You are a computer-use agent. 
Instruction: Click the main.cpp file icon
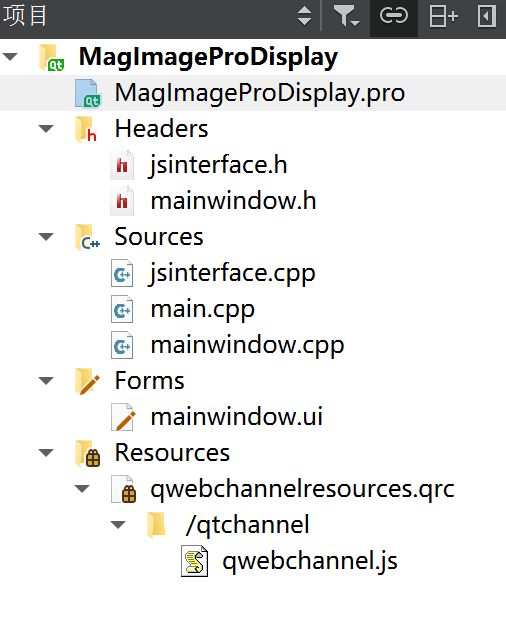pos(122,309)
